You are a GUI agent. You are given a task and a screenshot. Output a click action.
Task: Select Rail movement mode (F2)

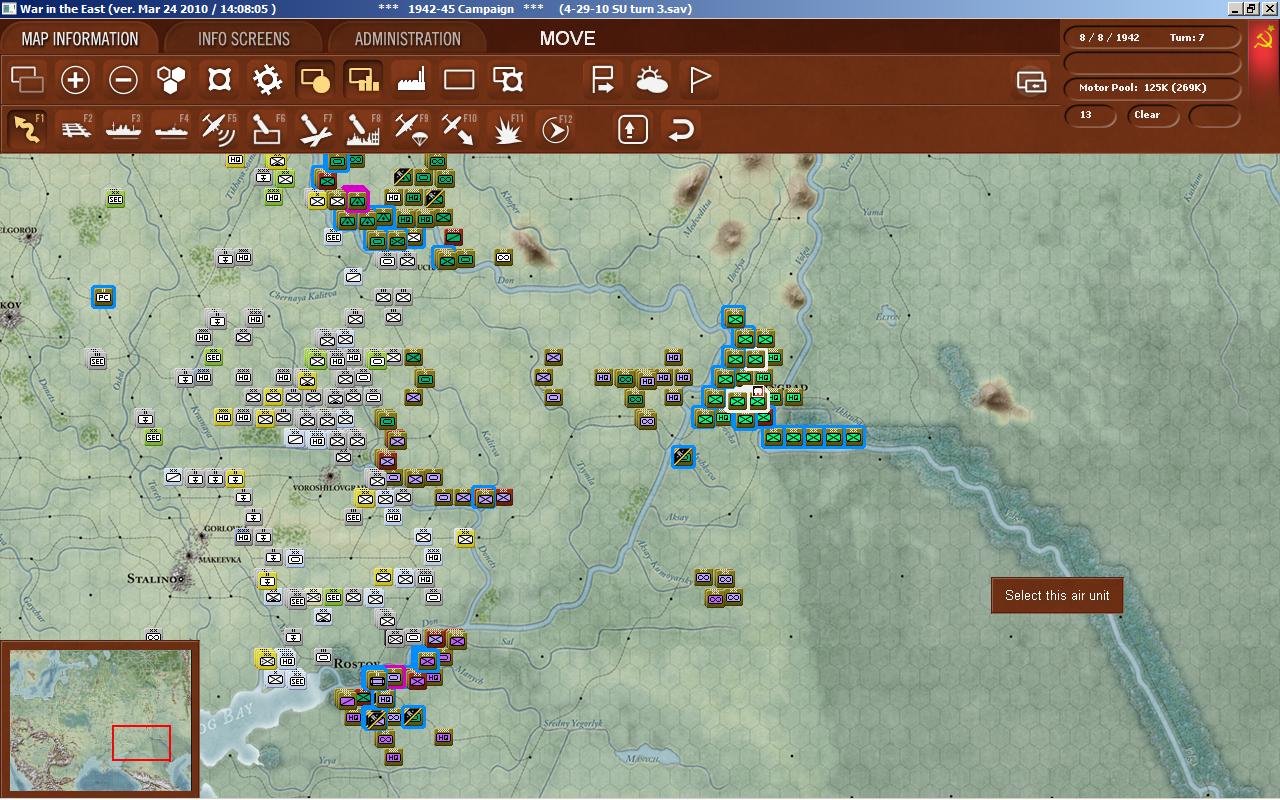[75, 129]
